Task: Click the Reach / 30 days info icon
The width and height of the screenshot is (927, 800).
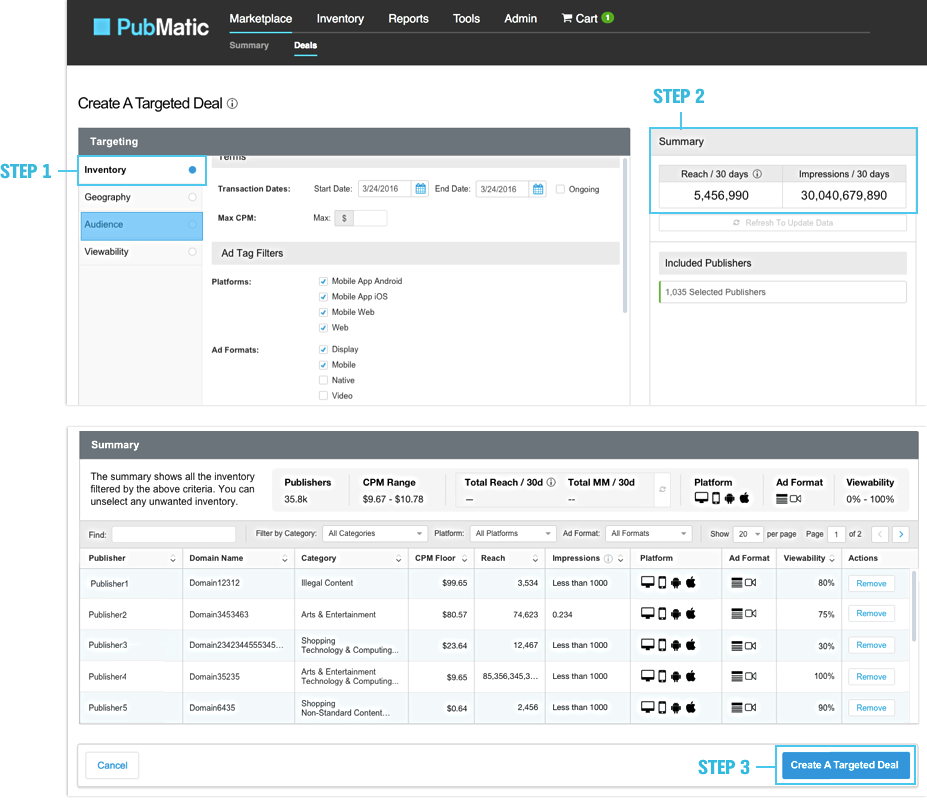Action: [757, 174]
